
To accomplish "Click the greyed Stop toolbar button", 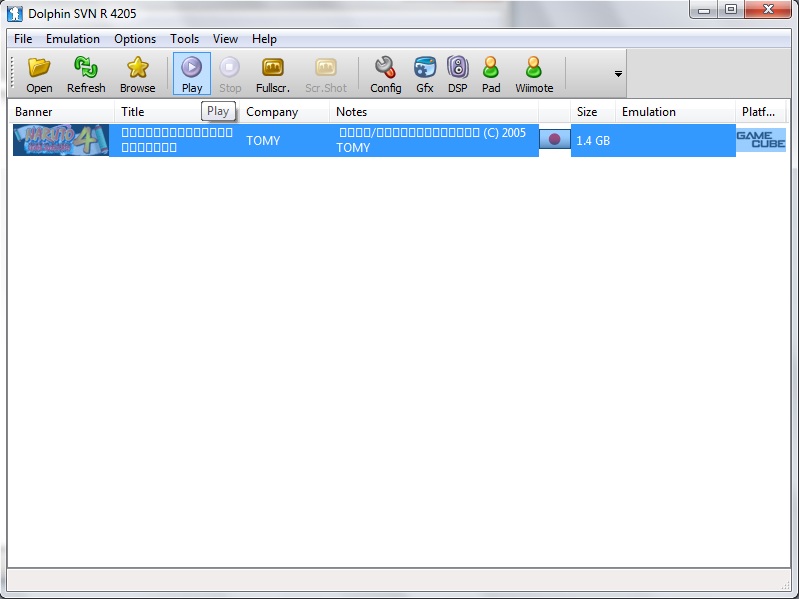I will (230, 74).
